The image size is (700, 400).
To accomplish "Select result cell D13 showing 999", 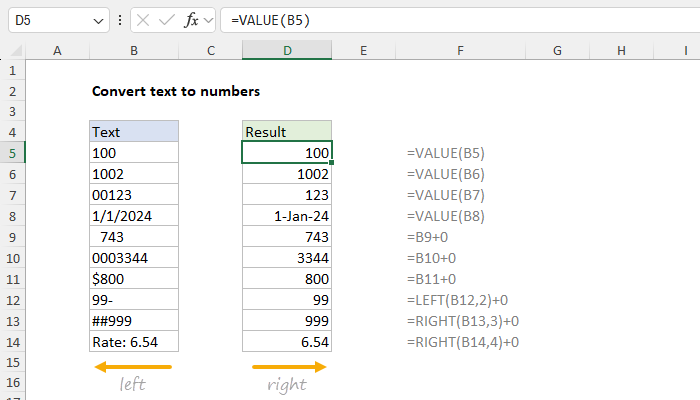I will click(287, 321).
